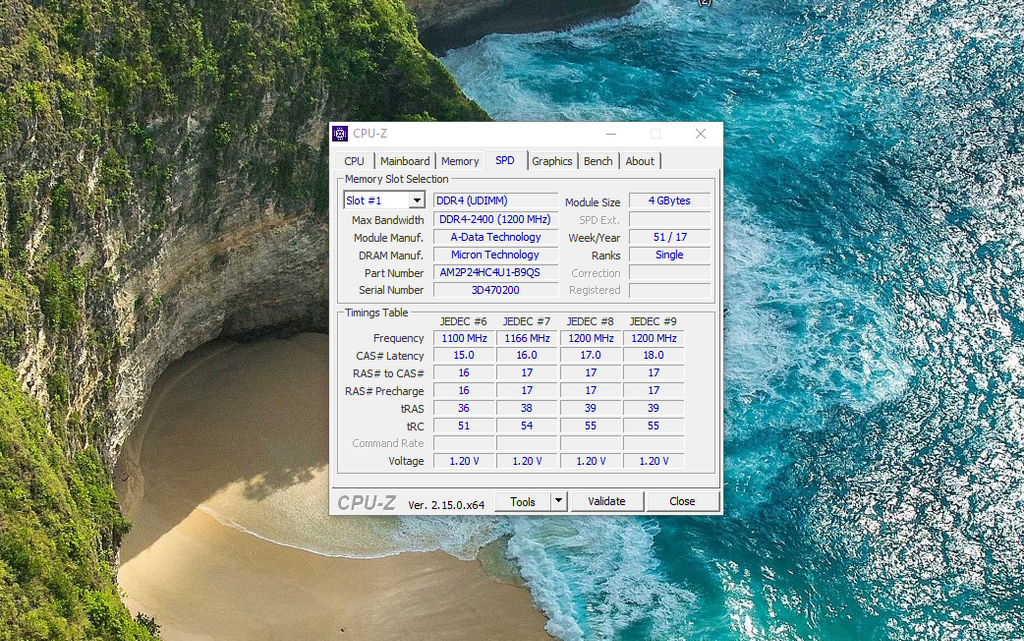Image resolution: width=1024 pixels, height=641 pixels.
Task: Expand the Slot #1 memory slot dropdown
Action: point(417,200)
